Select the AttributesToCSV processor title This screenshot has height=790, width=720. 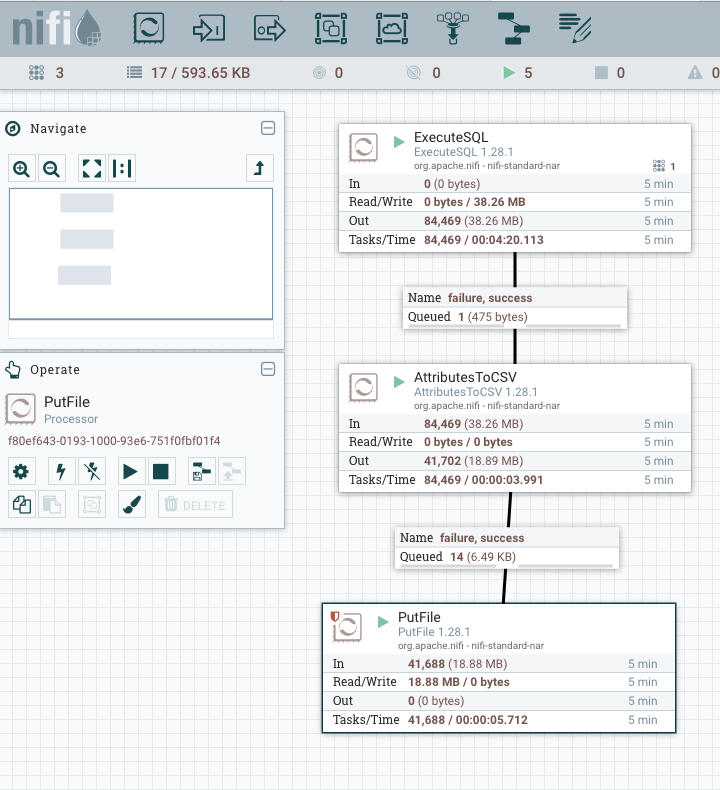click(x=465, y=377)
